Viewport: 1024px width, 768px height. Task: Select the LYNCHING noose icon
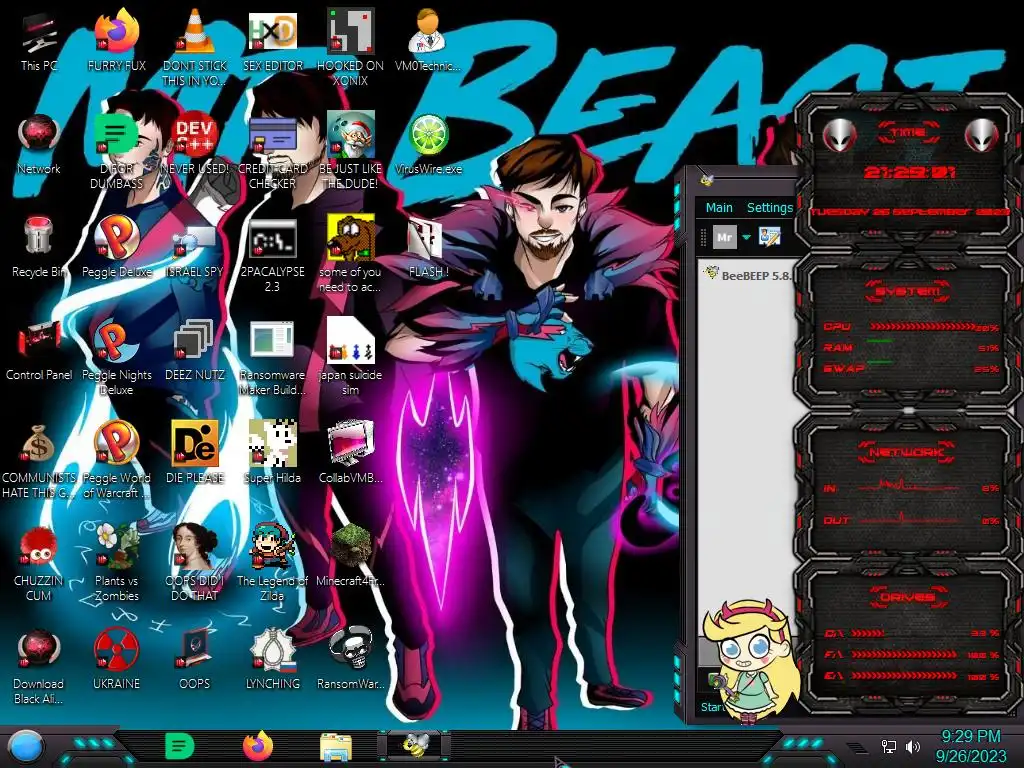click(x=273, y=658)
